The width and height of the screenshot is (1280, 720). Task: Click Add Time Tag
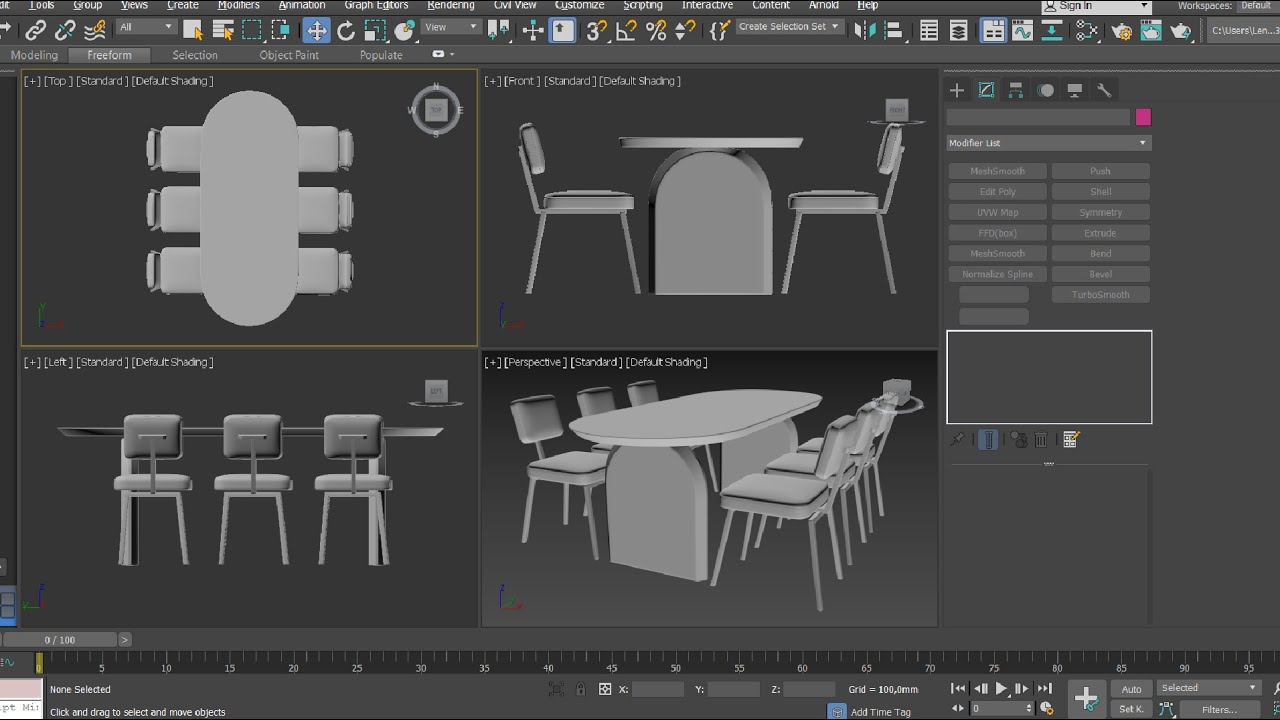[x=880, y=712]
